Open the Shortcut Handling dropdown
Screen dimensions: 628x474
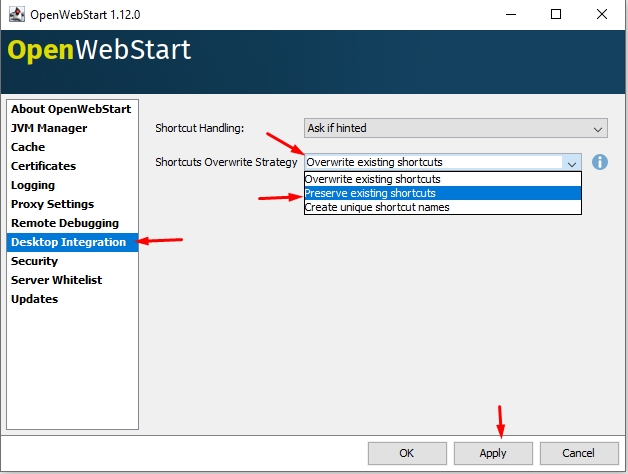coord(456,128)
